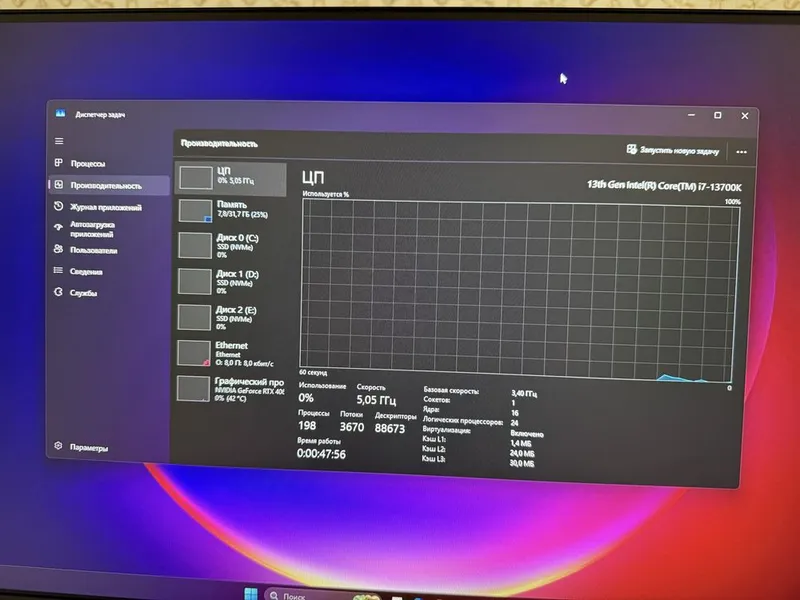Image resolution: width=800 pixels, height=600 pixels.
Task: Click the Пользователи people icon
Action: [x=59, y=248]
